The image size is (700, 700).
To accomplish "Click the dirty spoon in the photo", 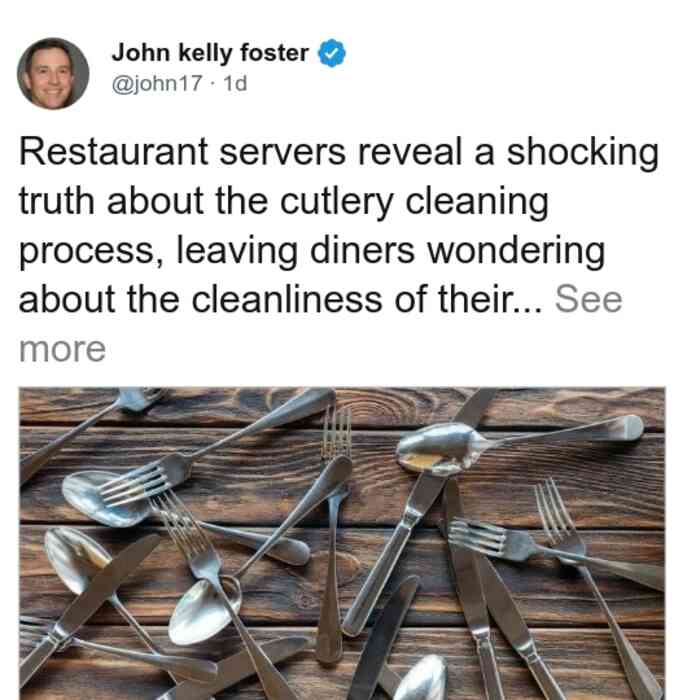I will 440,450.
